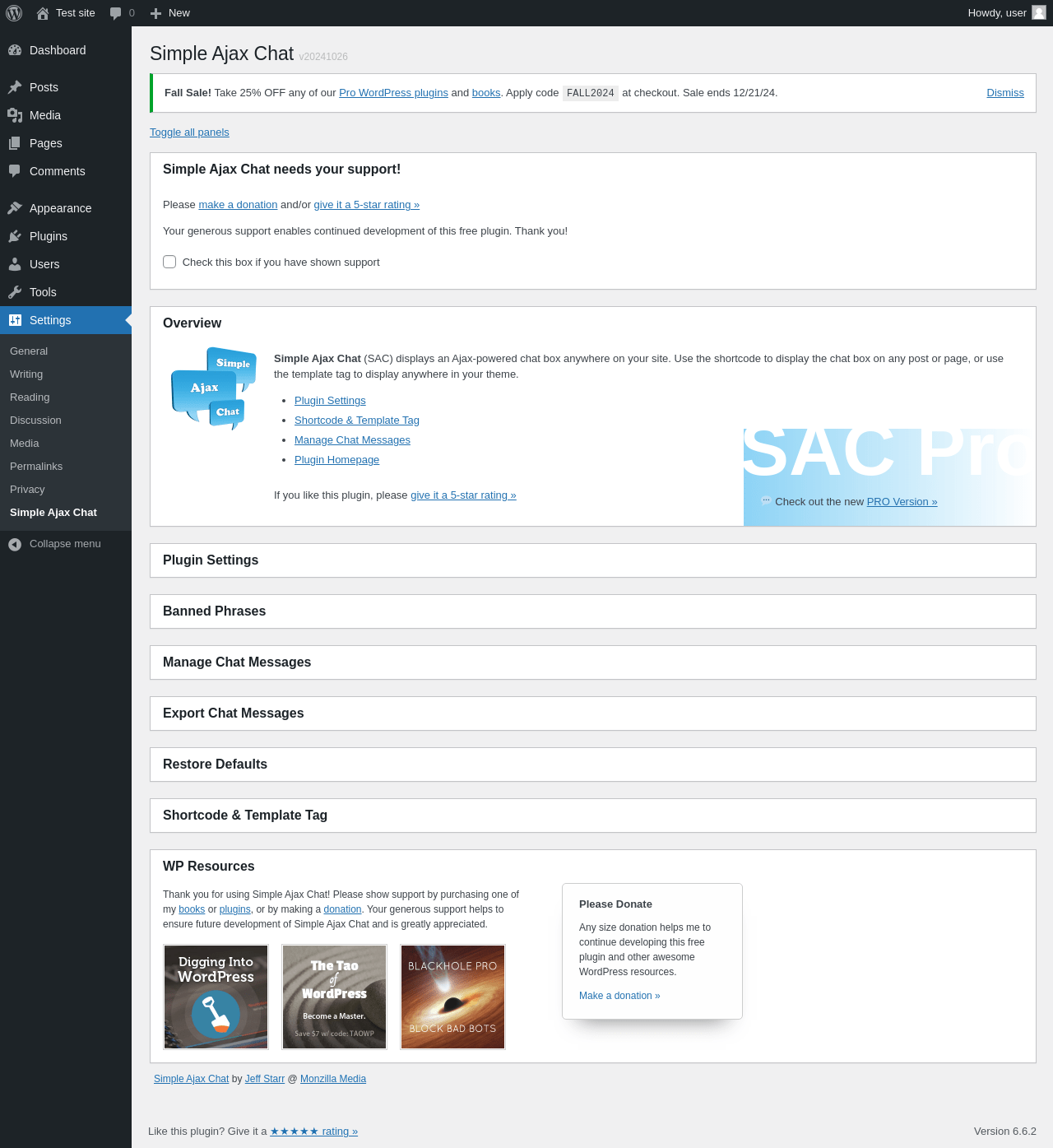The image size is (1053, 1148).
Task: Click the Collapse menu arrow icon
Action: tap(15, 544)
